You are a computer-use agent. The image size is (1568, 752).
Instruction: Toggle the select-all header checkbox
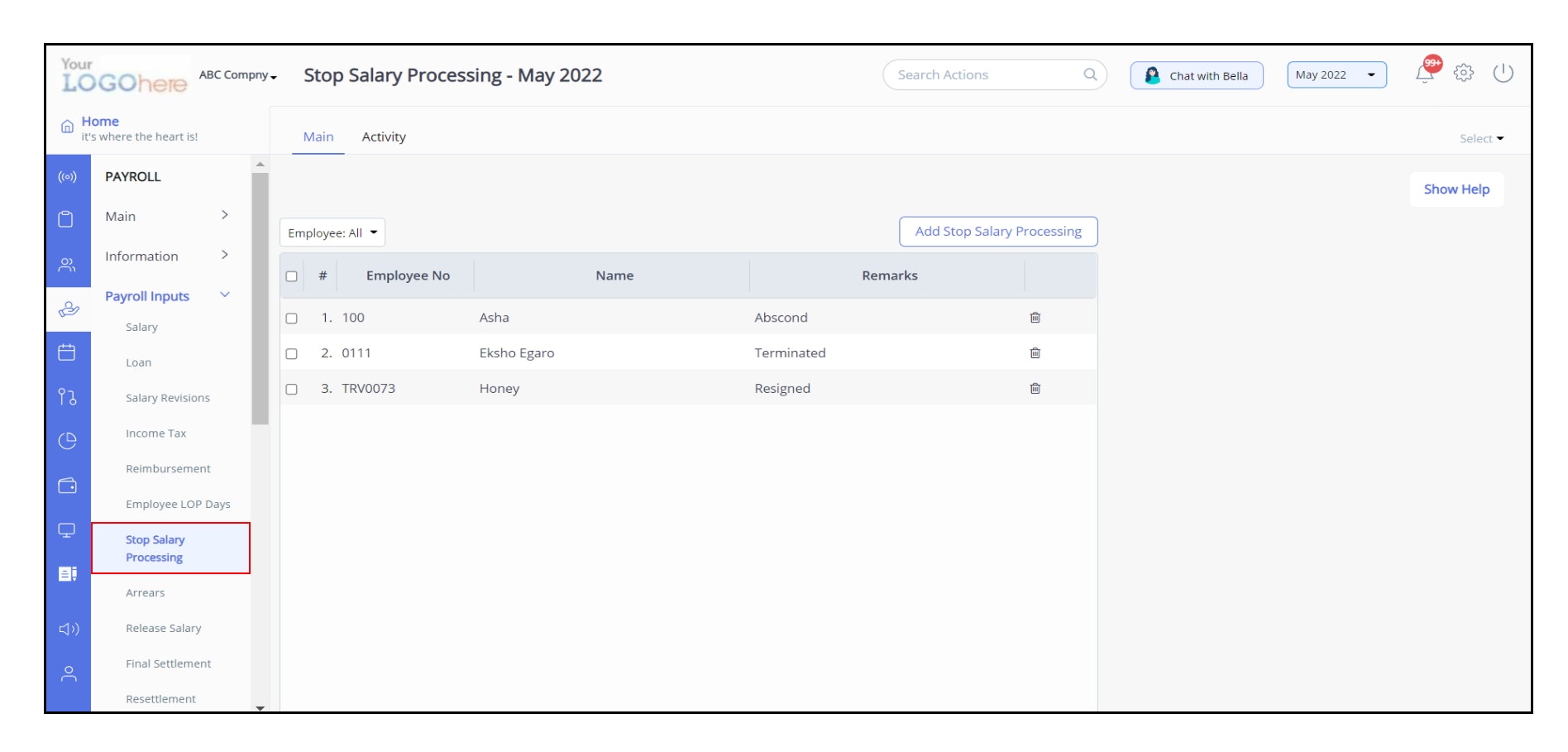click(x=291, y=276)
